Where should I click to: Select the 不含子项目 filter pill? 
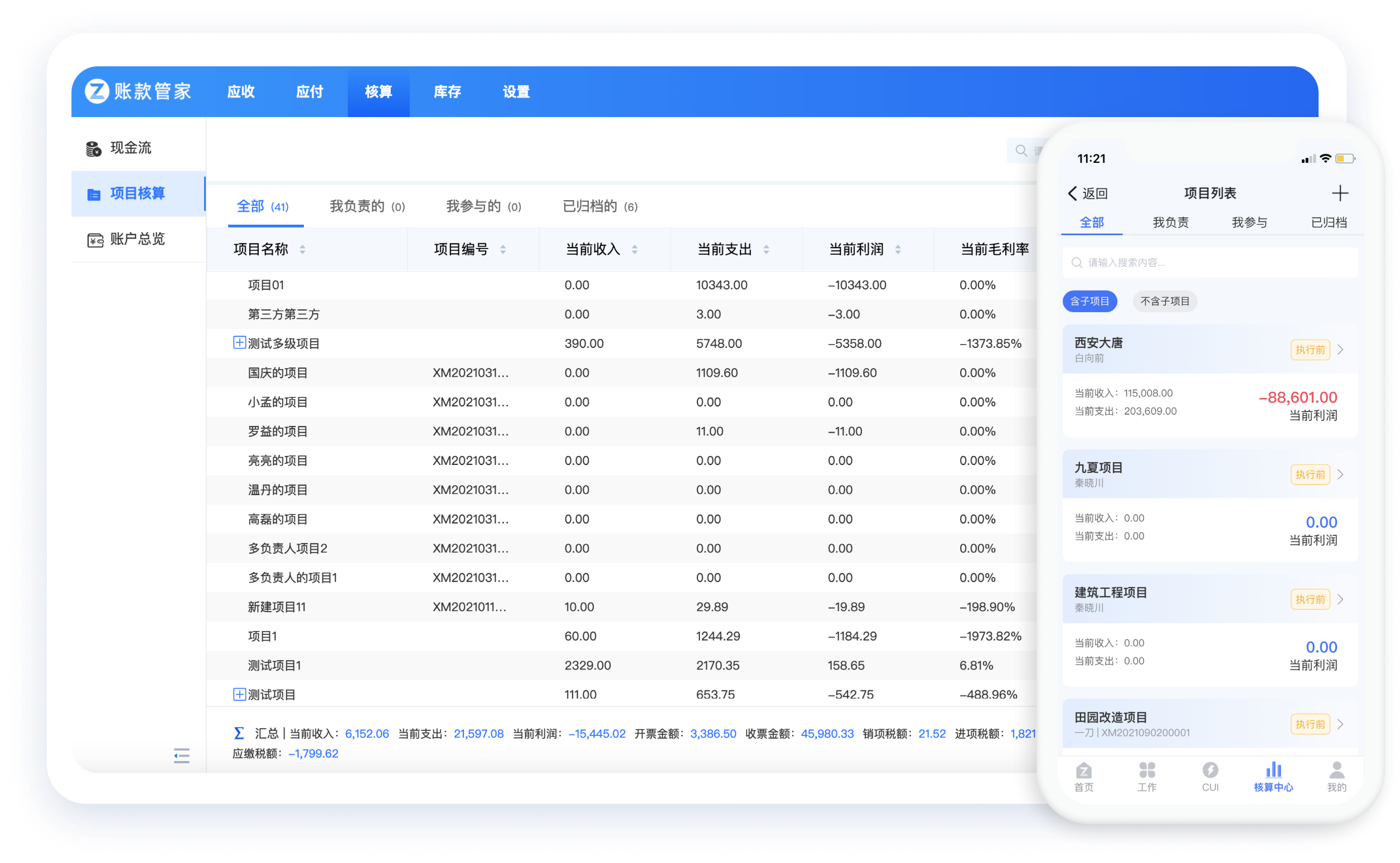[1164, 302]
